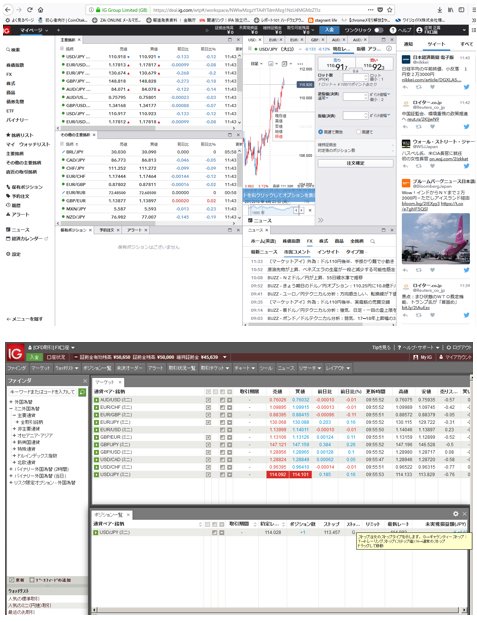Click the Firefox reload page icon
The image size is (477, 622).
click(30, 10)
